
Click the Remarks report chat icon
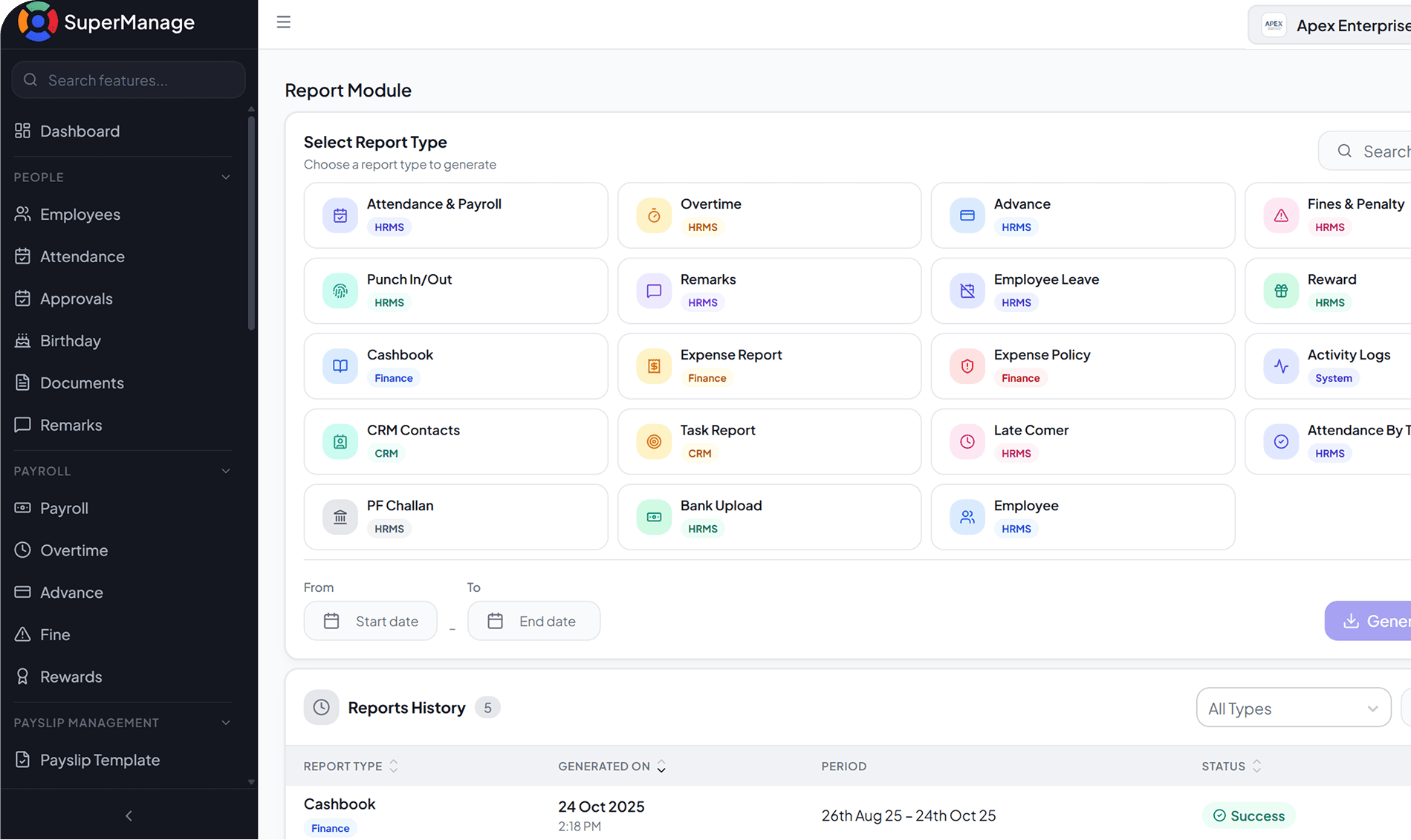click(x=654, y=291)
